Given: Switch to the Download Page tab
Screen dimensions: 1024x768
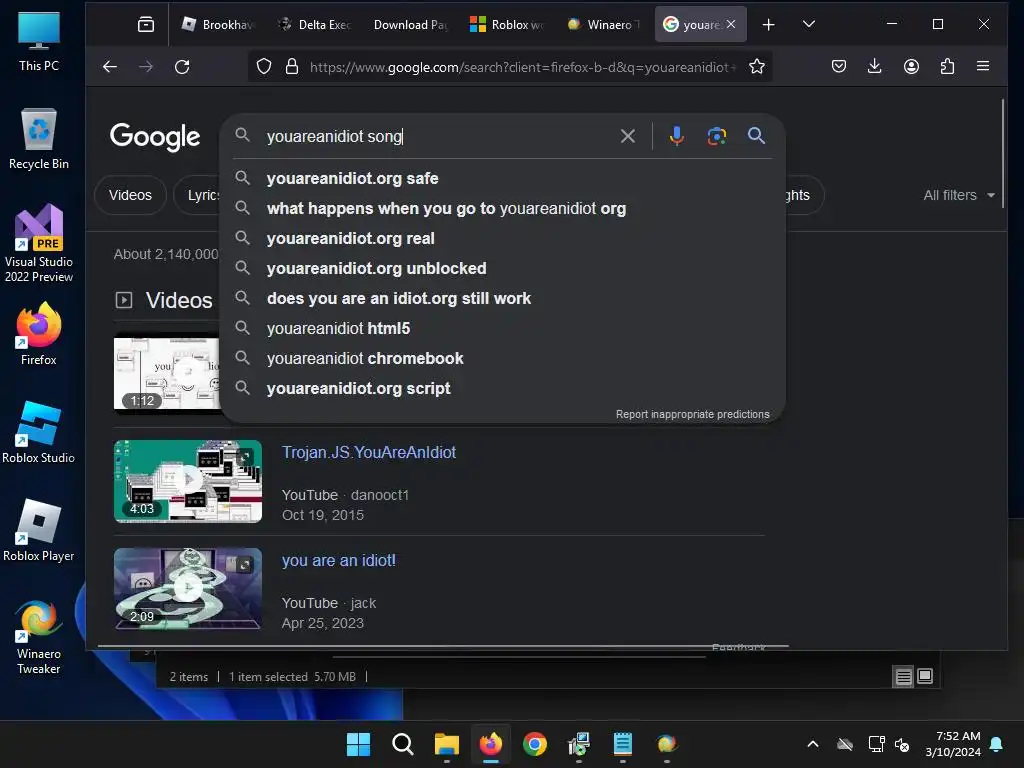Looking at the screenshot, I should 411,25.
